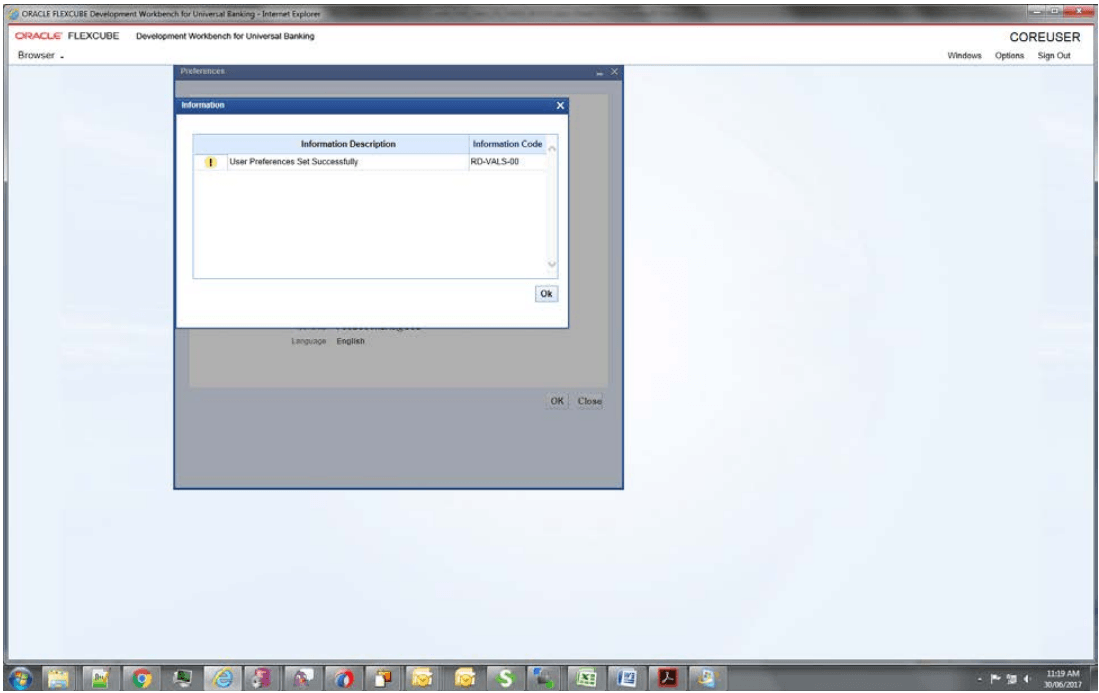Open the network computers taskbar icon

[x=544, y=678]
